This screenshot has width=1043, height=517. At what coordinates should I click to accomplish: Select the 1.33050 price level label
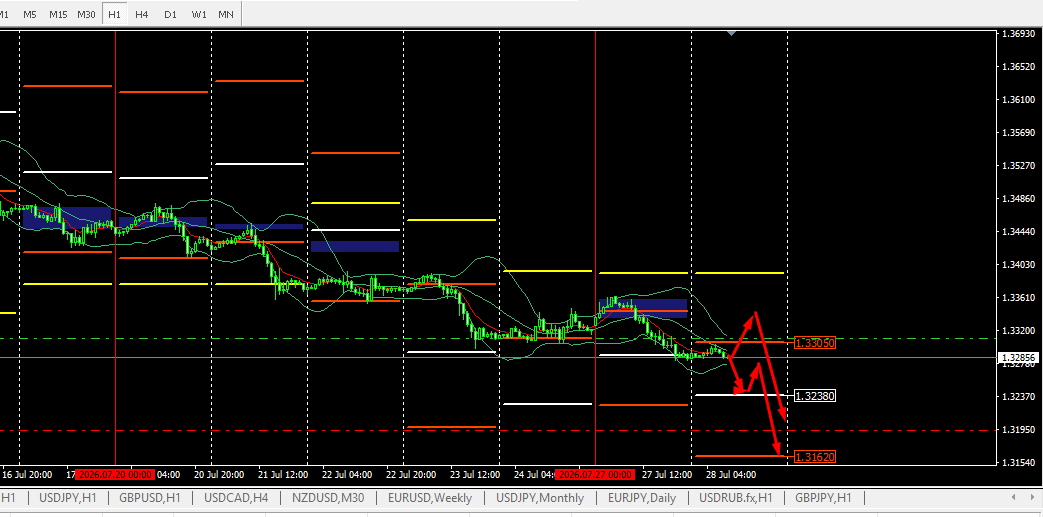(x=814, y=343)
